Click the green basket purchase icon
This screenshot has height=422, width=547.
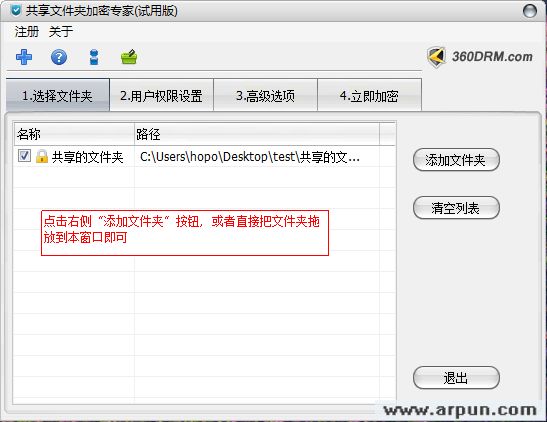129,57
